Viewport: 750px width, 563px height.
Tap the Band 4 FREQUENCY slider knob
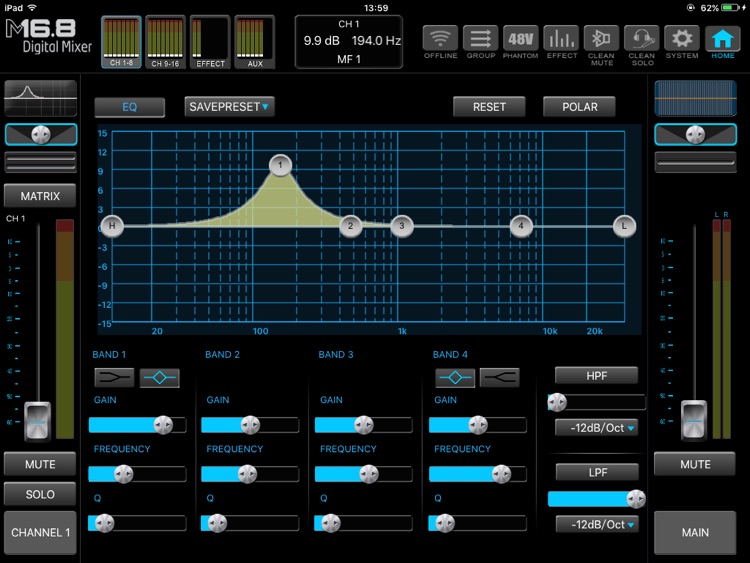click(x=501, y=474)
